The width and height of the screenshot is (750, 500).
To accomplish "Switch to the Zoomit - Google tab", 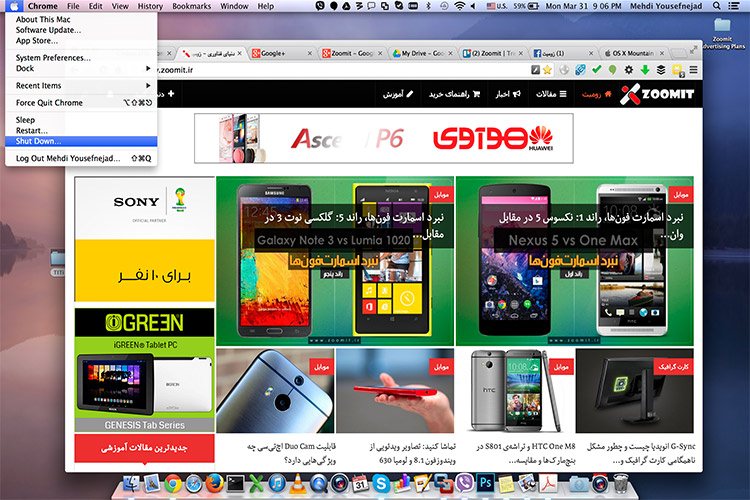I will tap(351, 53).
